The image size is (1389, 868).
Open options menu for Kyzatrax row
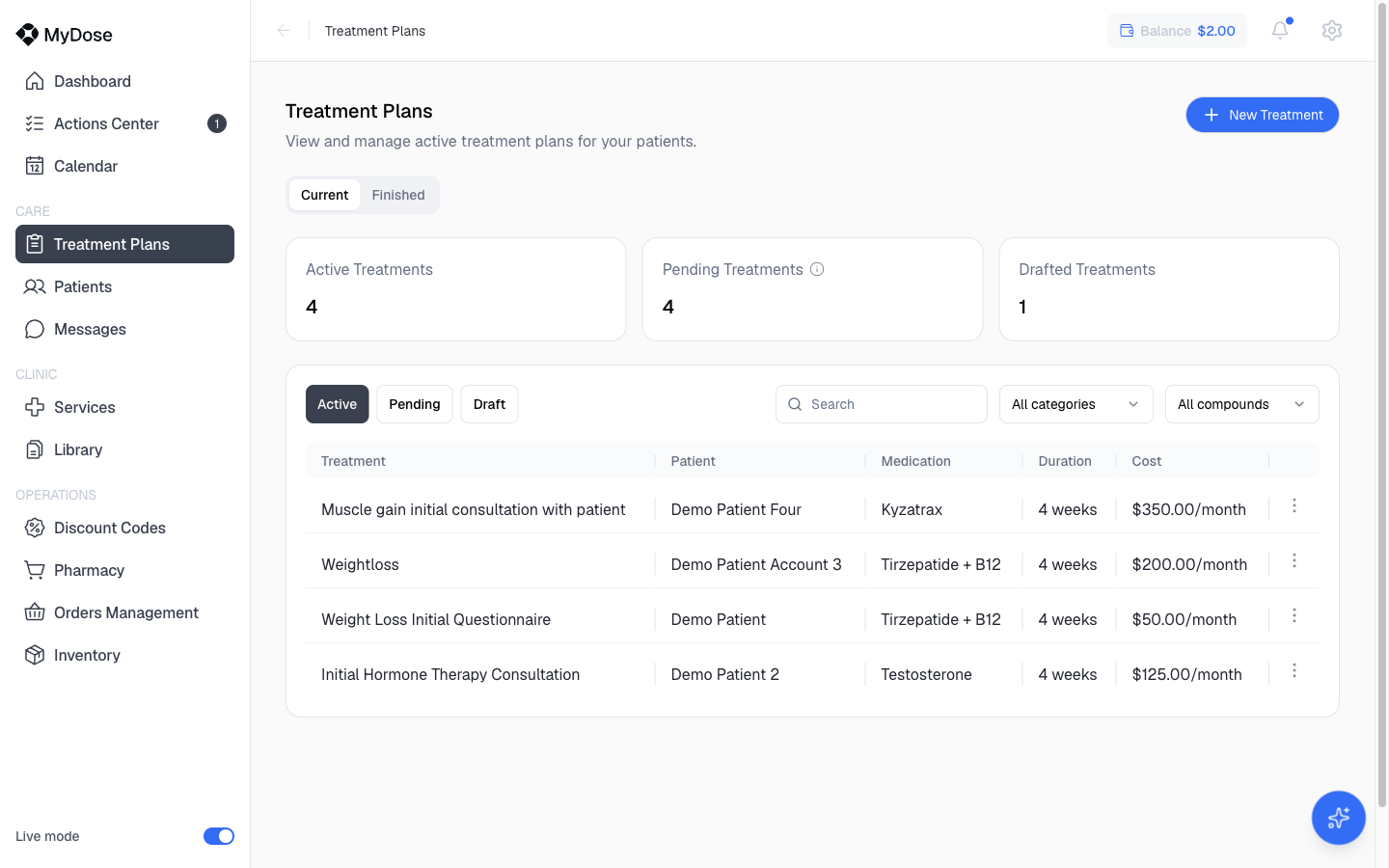pos(1294,505)
